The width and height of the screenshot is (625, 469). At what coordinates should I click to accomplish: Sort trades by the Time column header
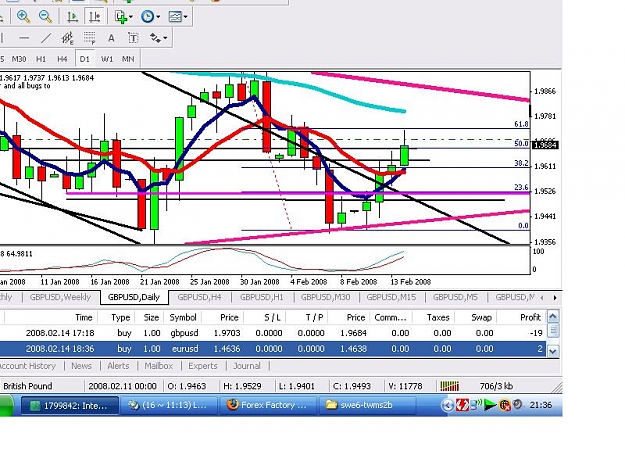(51, 318)
